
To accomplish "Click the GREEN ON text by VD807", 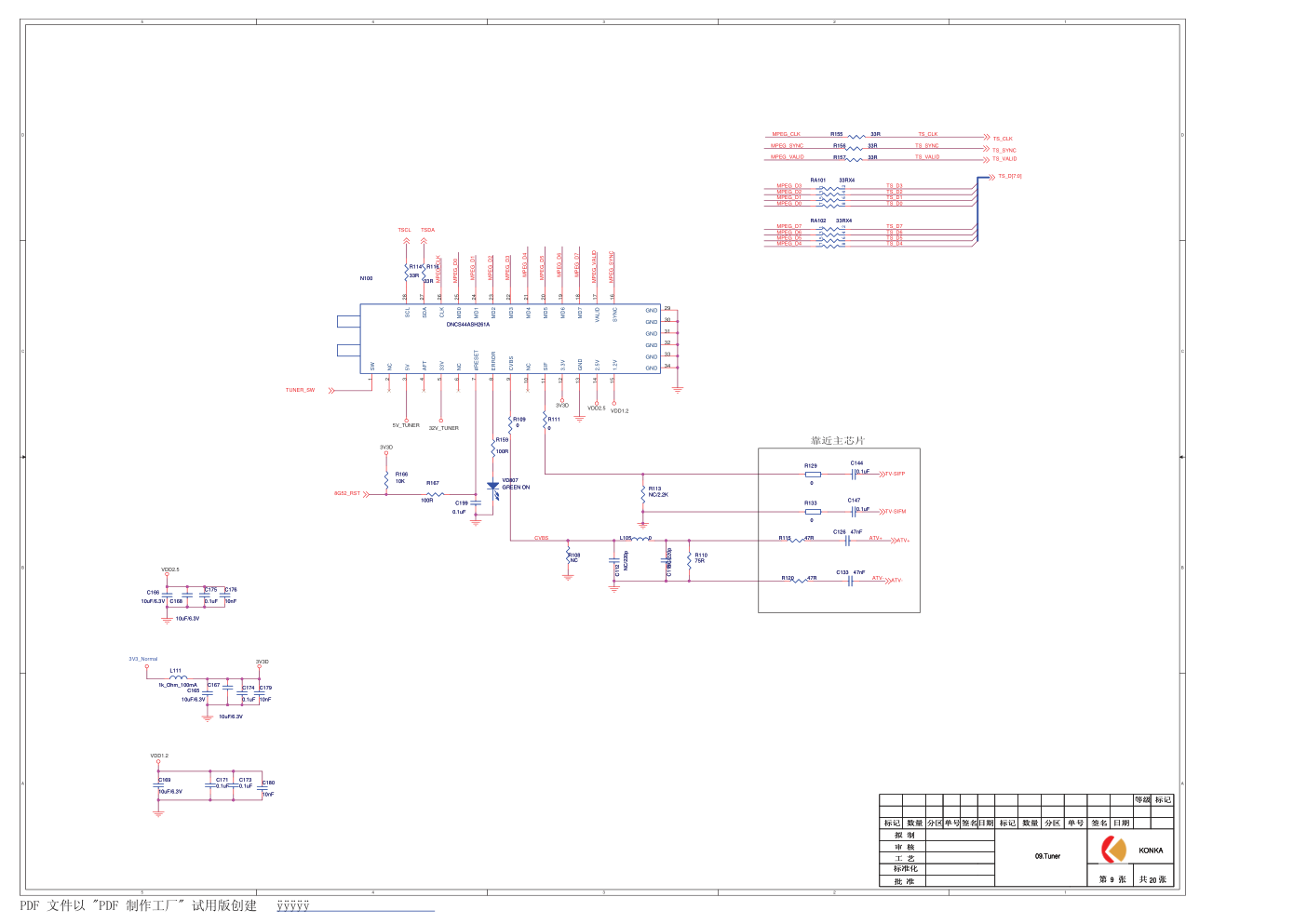I will (x=516, y=488).
